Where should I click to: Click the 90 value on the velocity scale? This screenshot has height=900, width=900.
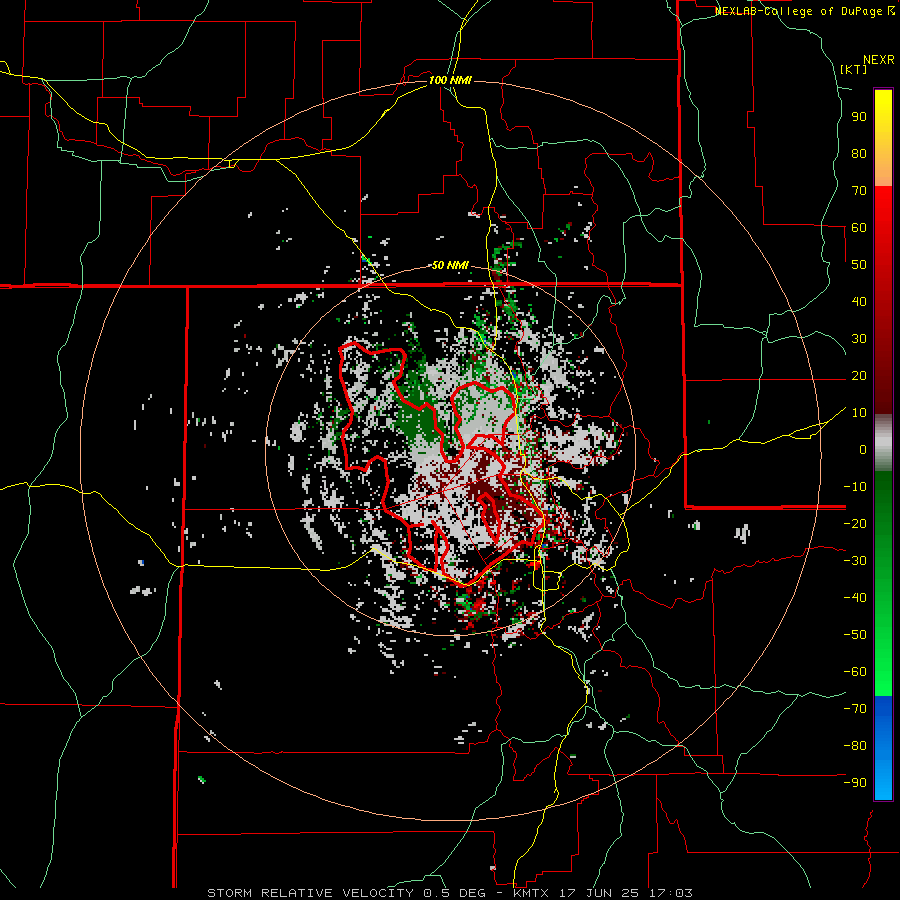tap(859, 117)
